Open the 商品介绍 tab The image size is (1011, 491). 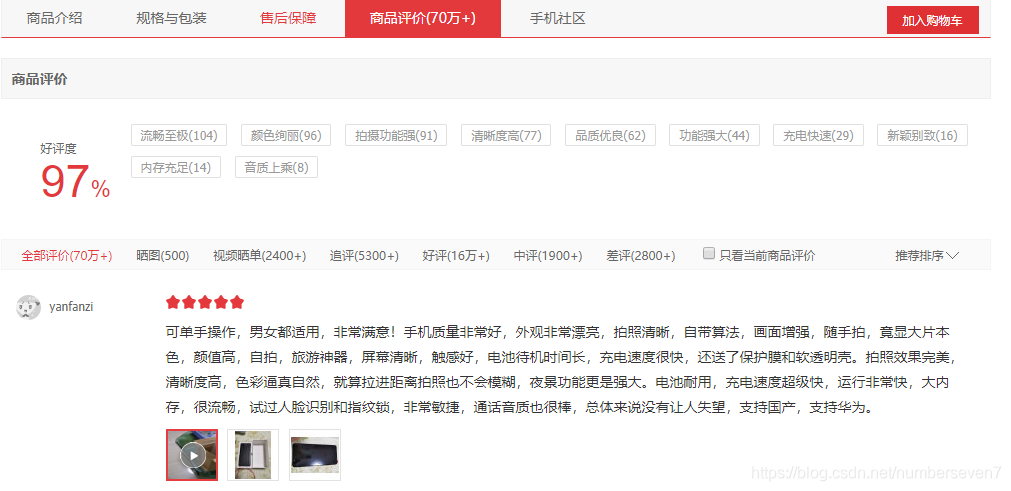coord(55,18)
